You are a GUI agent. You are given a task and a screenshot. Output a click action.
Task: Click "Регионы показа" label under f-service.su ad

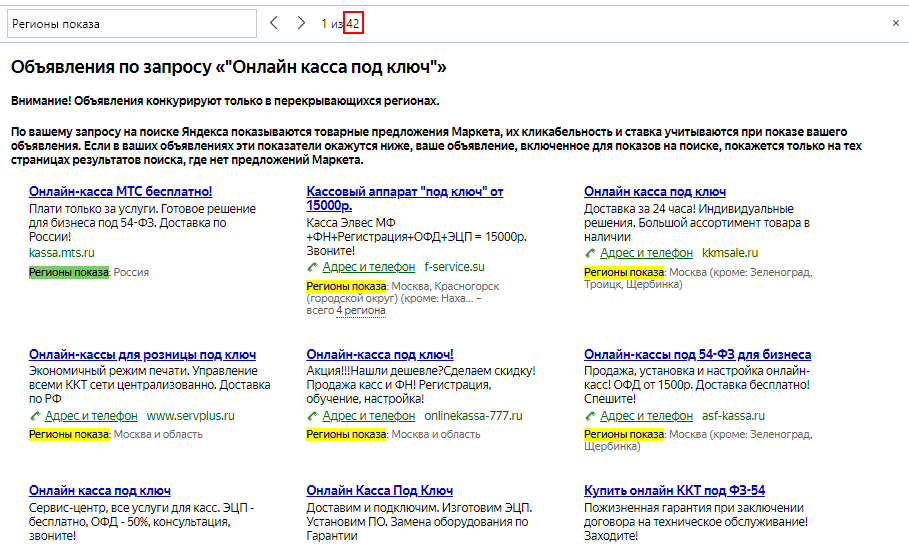[346, 286]
